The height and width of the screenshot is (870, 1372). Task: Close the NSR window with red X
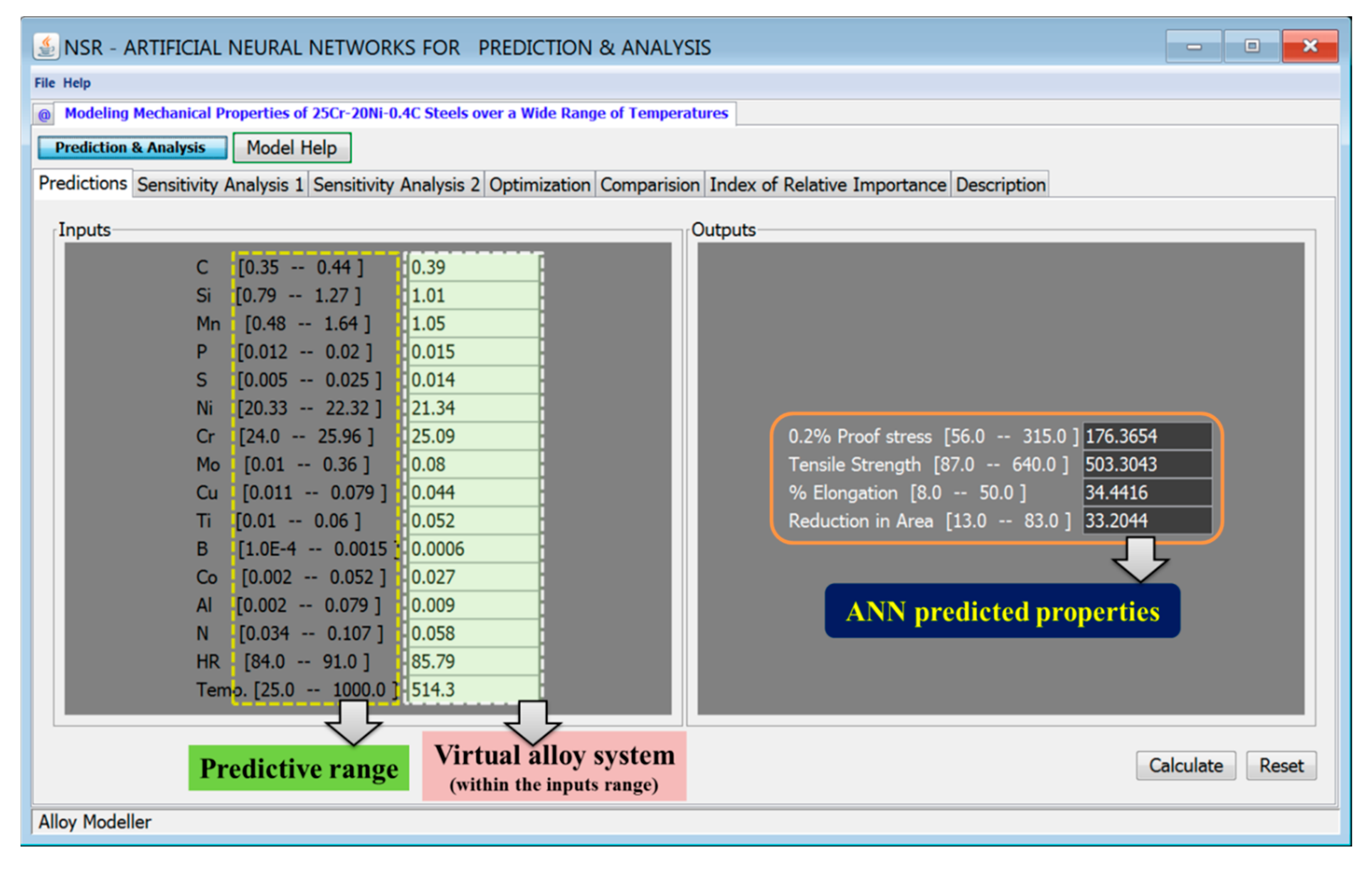point(1310,47)
